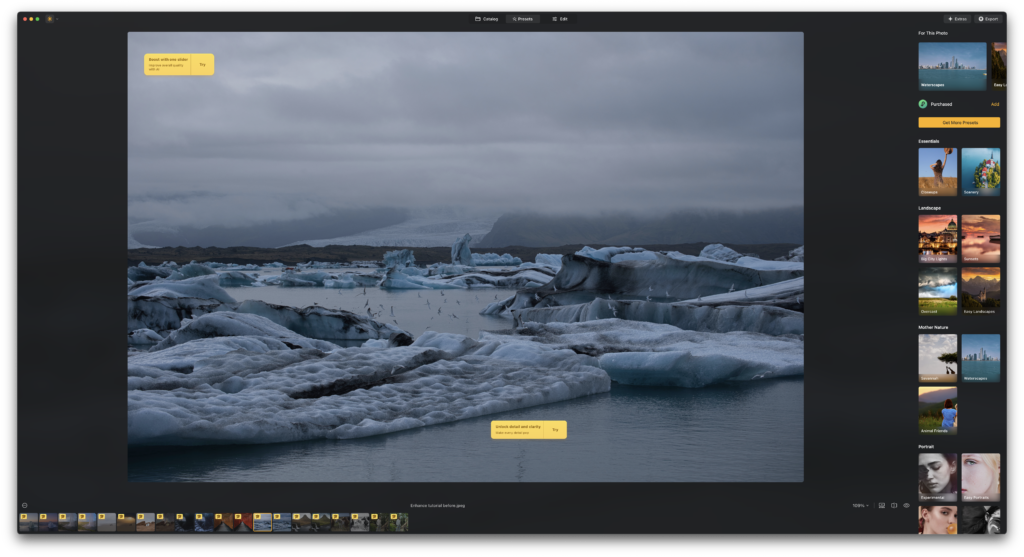Screen dimensions: 1024x557
Task: Open the Edit tab
Action: pos(560,19)
